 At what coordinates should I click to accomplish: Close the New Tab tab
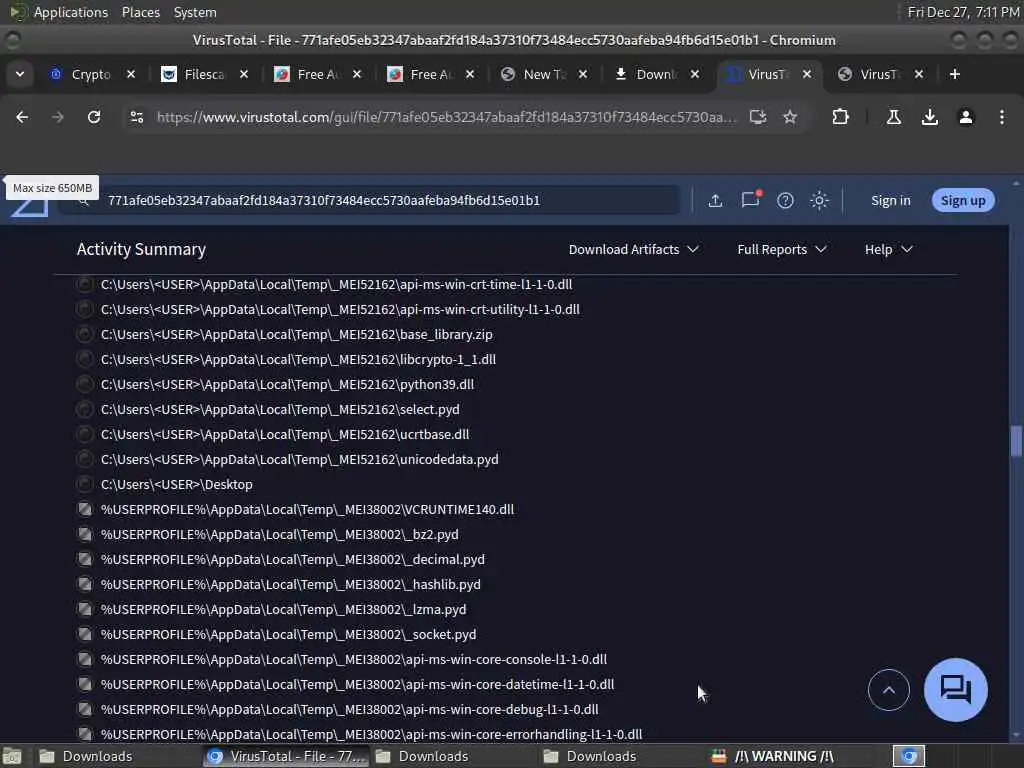click(583, 74)
